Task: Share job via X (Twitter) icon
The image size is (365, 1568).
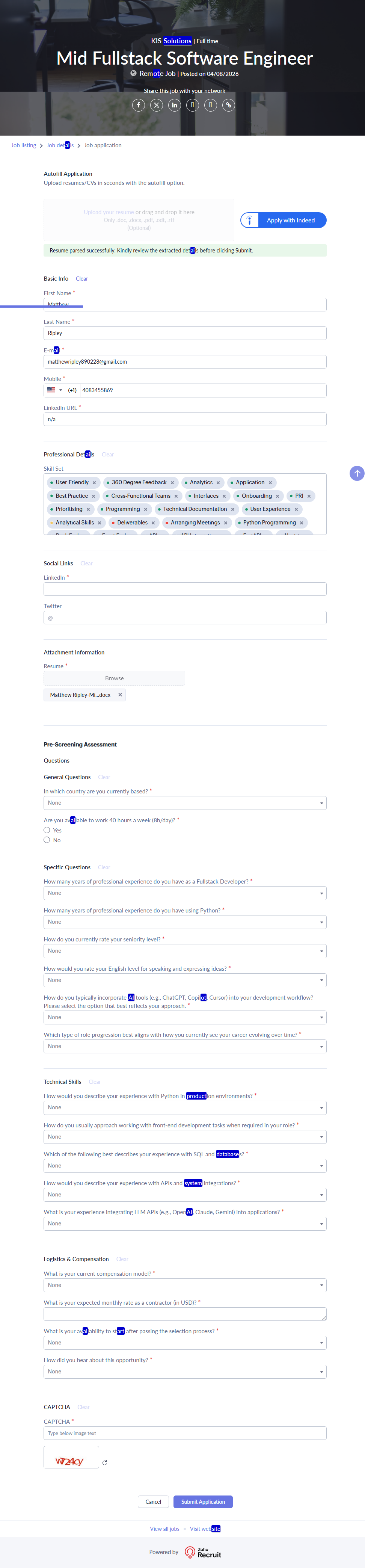Action: click(156, 105)
